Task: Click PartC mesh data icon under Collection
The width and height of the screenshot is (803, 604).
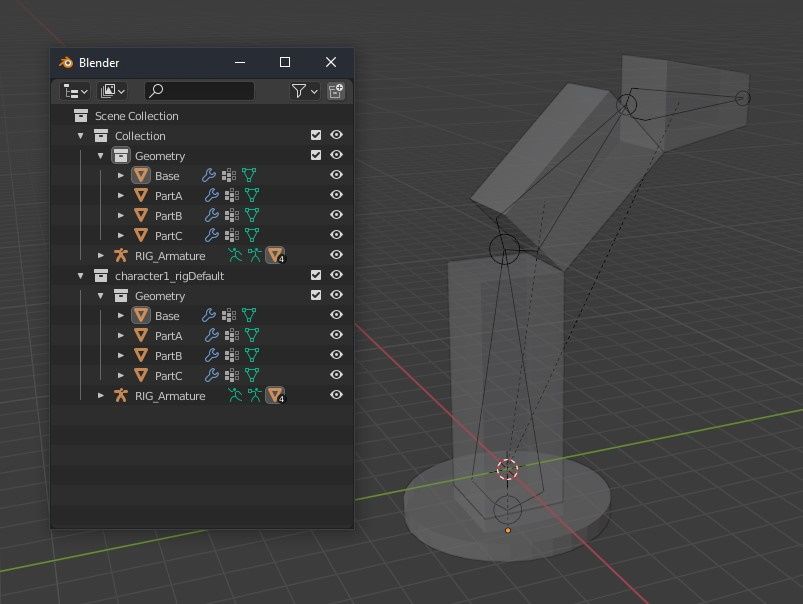Action: click(x=252, y=235)
